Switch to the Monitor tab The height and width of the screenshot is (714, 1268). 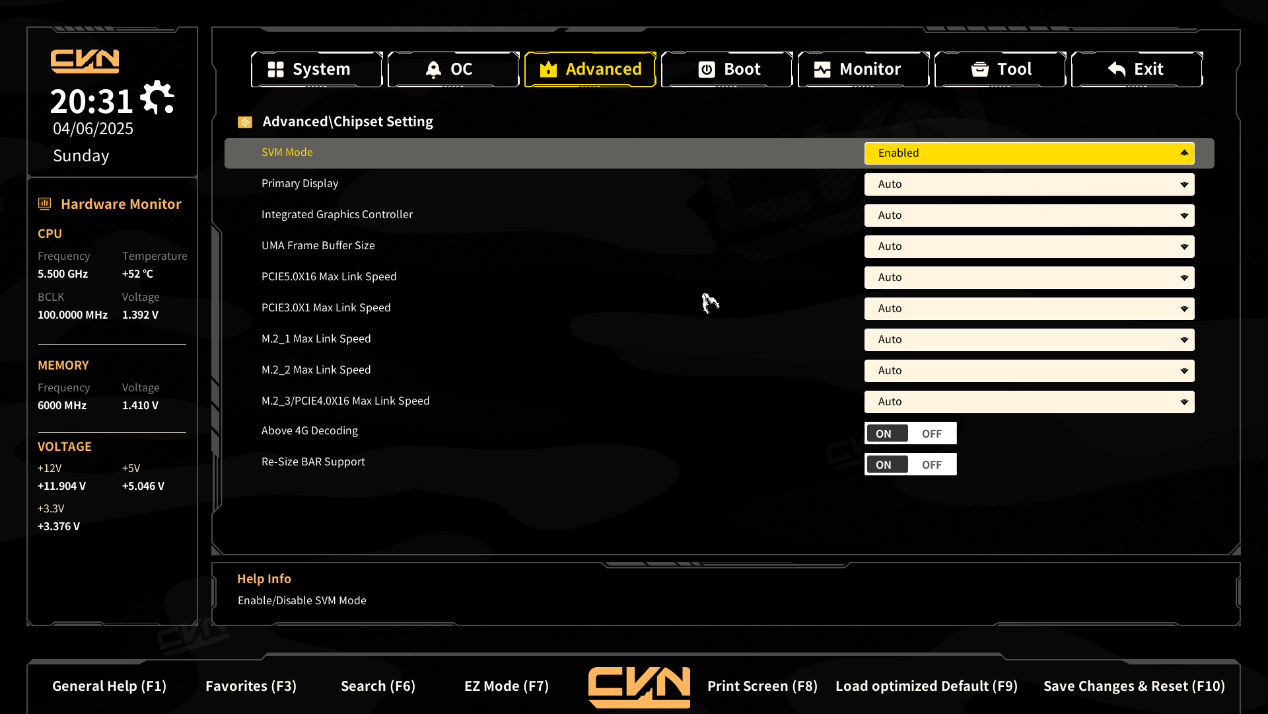coord(857,70)
